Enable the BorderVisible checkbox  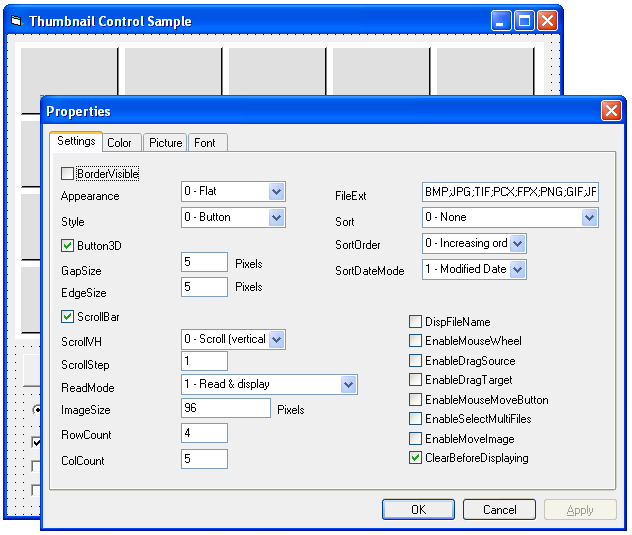pyautogui.click(x=68, y=174)
